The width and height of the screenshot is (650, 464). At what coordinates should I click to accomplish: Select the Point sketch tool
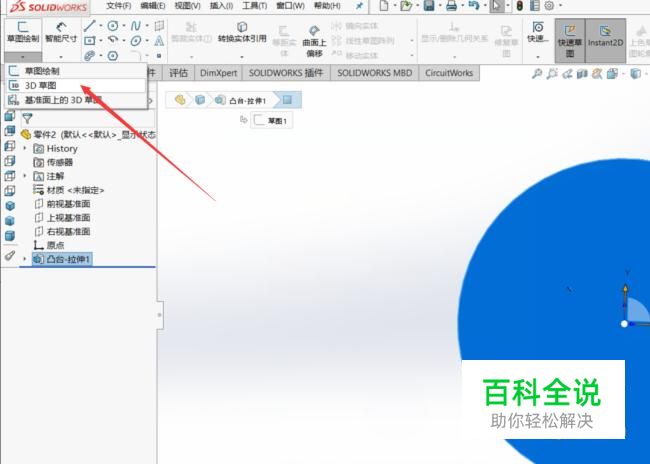point(159,56)
